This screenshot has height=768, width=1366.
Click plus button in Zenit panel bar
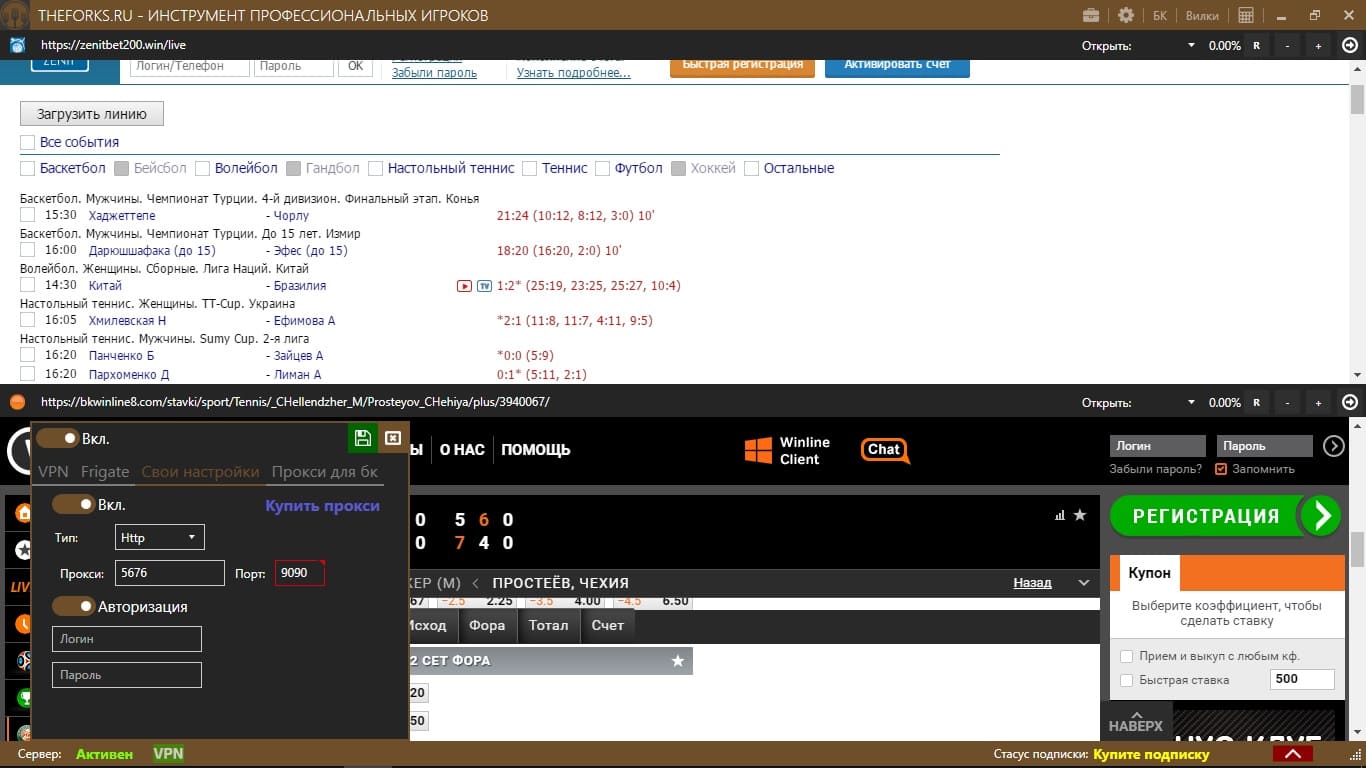[x=1318, y=45]
